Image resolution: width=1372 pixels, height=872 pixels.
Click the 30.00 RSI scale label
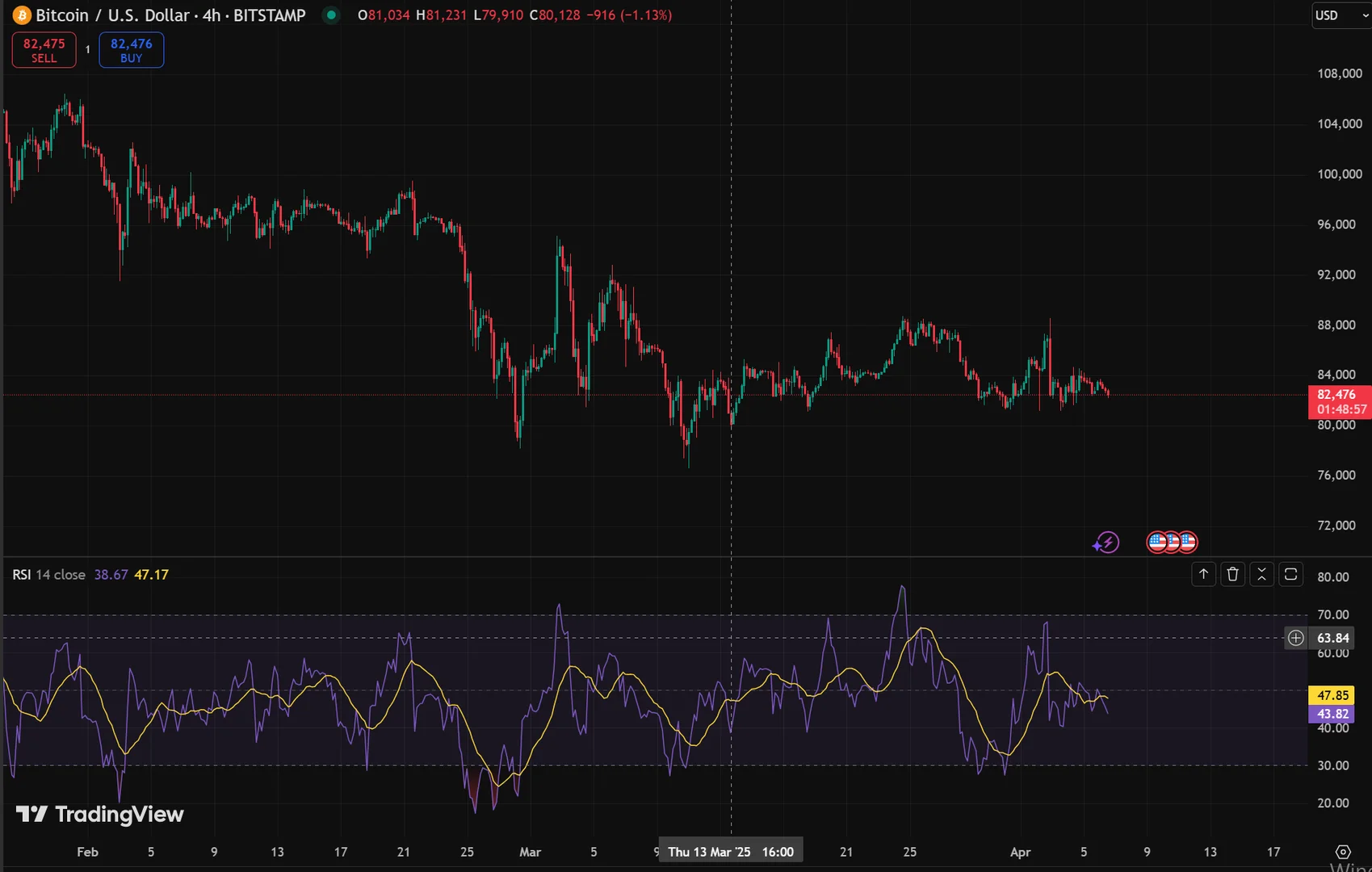point(1333,765)
